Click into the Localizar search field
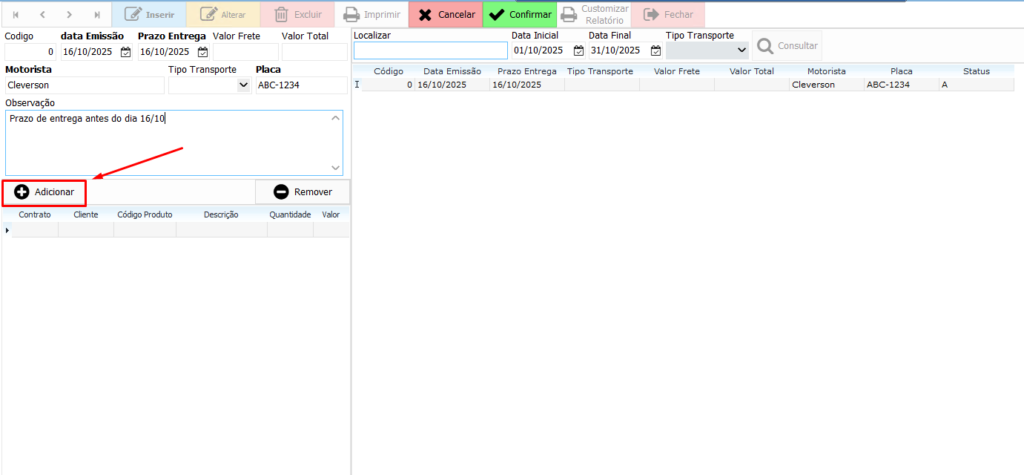Image resolution: width=1024 pixels, height=475 pixels. [x=430, y=50]
